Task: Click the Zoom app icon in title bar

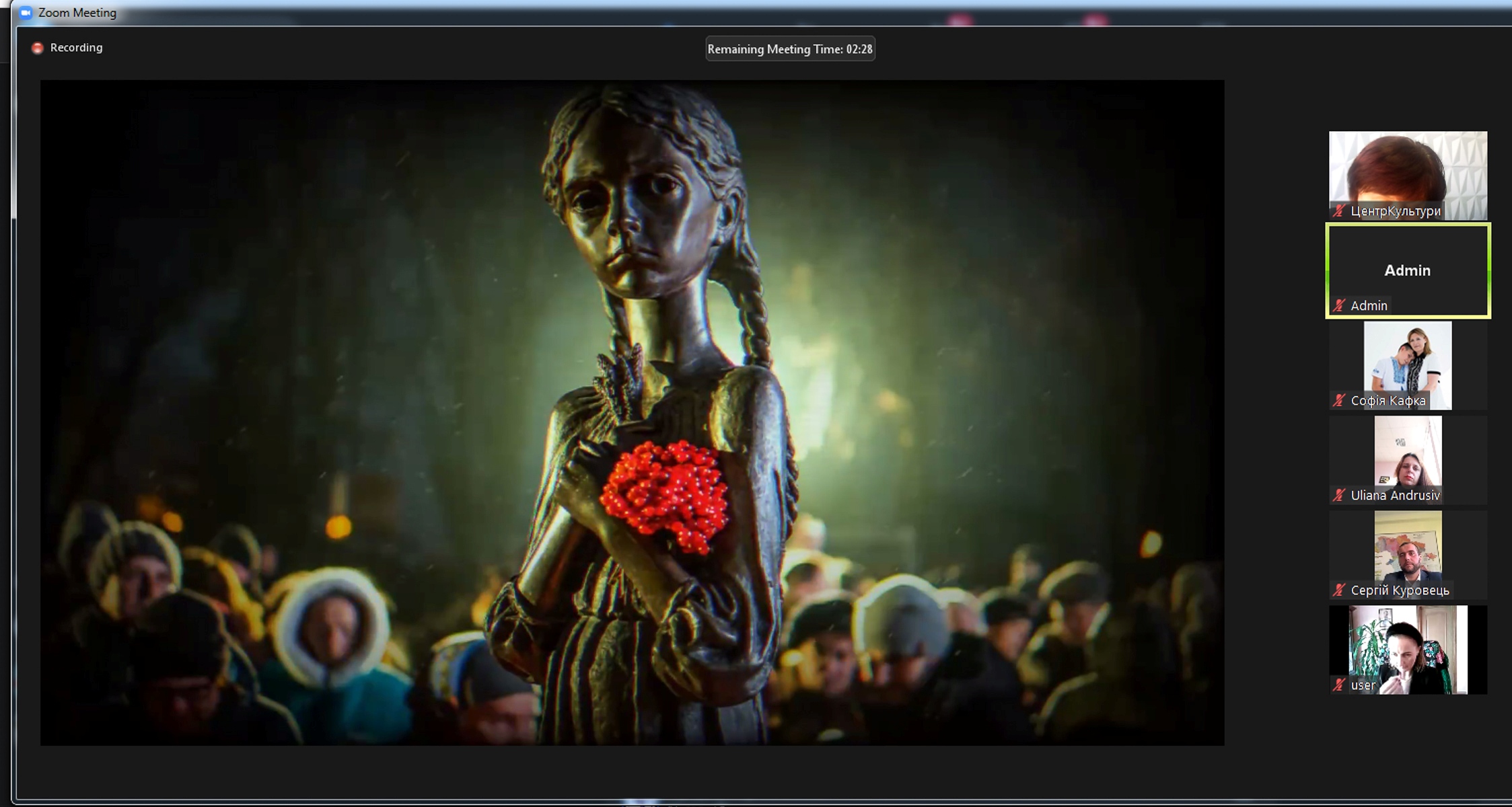Action: pyautogui.click(x=26, y=13)
